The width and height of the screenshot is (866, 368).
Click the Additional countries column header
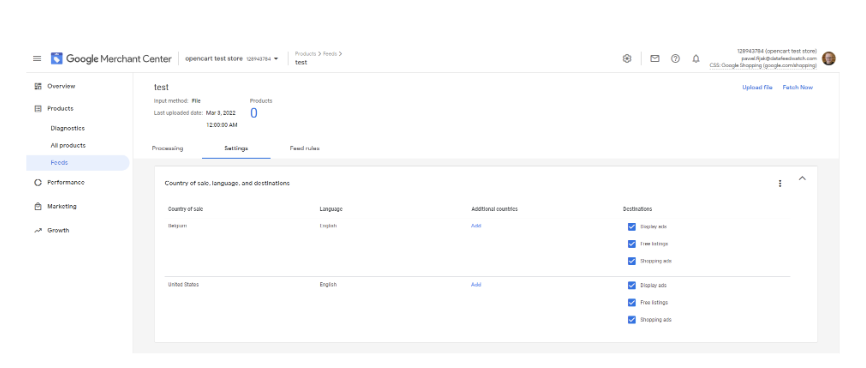(x=494, y=209)
